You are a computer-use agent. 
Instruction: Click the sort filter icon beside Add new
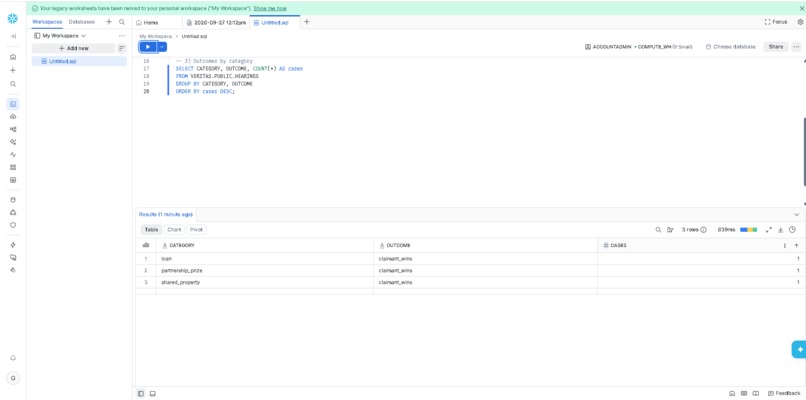pos(122,48)
